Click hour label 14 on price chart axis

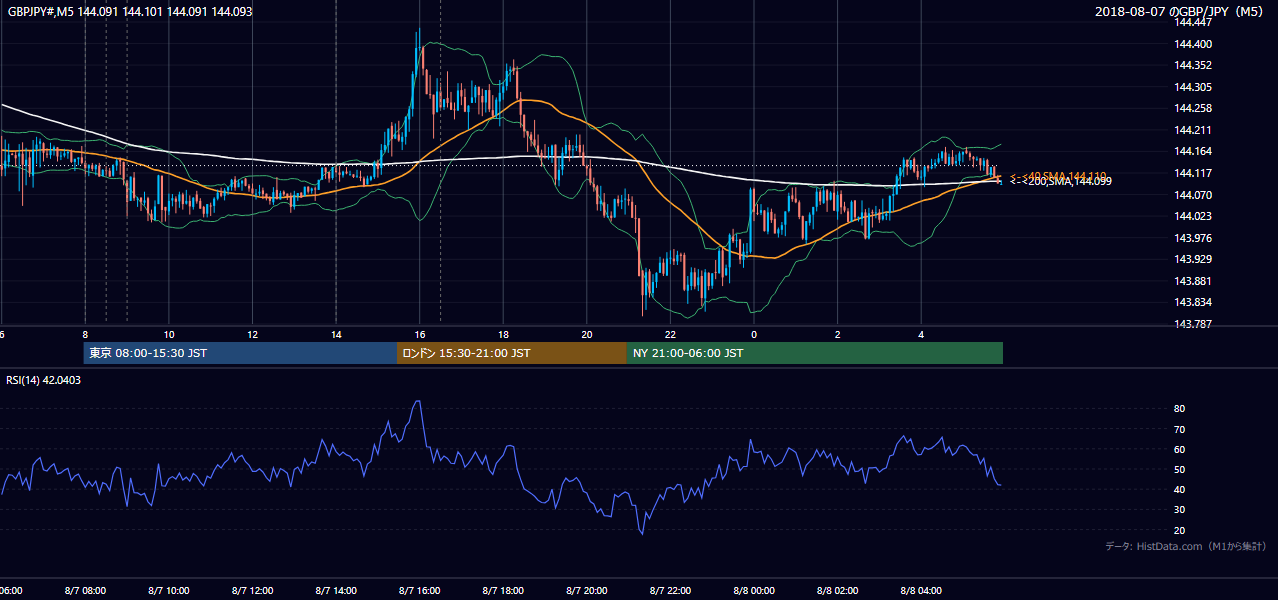click(x=336, y=334)
